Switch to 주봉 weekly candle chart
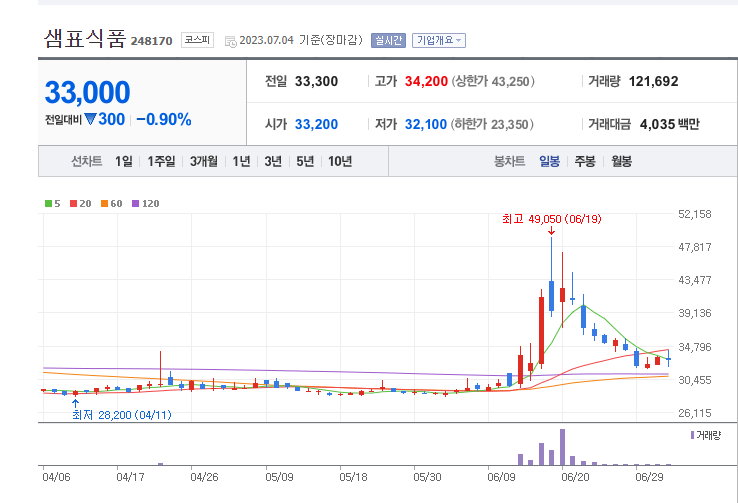The image size is (738, 503). click(585, 161)
